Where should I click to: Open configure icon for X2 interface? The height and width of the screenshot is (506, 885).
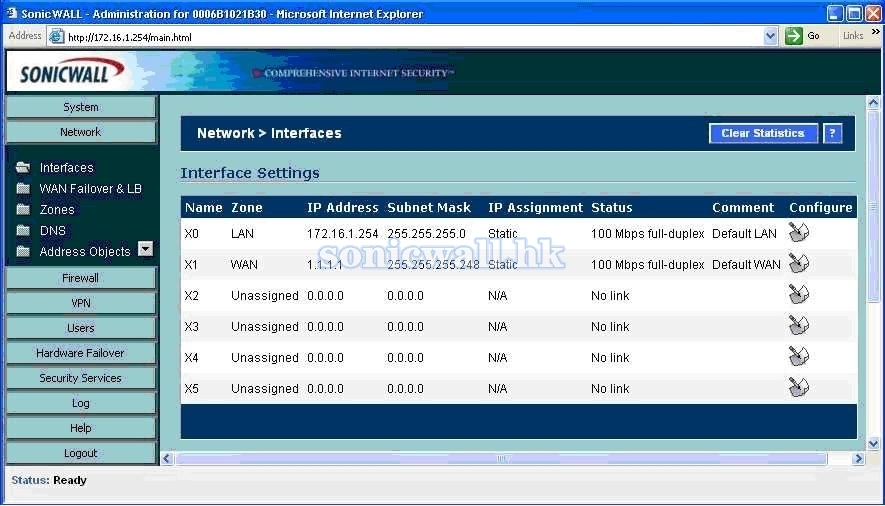coord(799,294)
